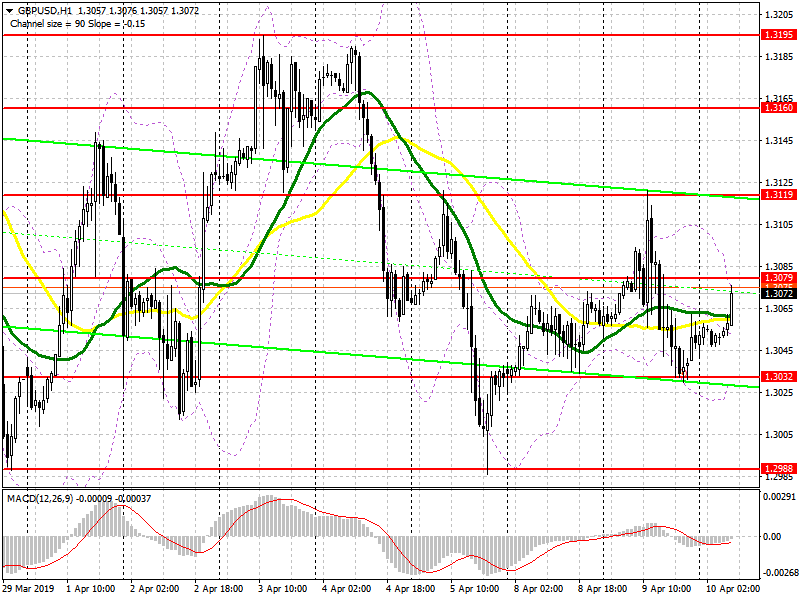Click the 0.00291 value on MACD scale
This screenshot has height=600, width=800.
point(779,496)
